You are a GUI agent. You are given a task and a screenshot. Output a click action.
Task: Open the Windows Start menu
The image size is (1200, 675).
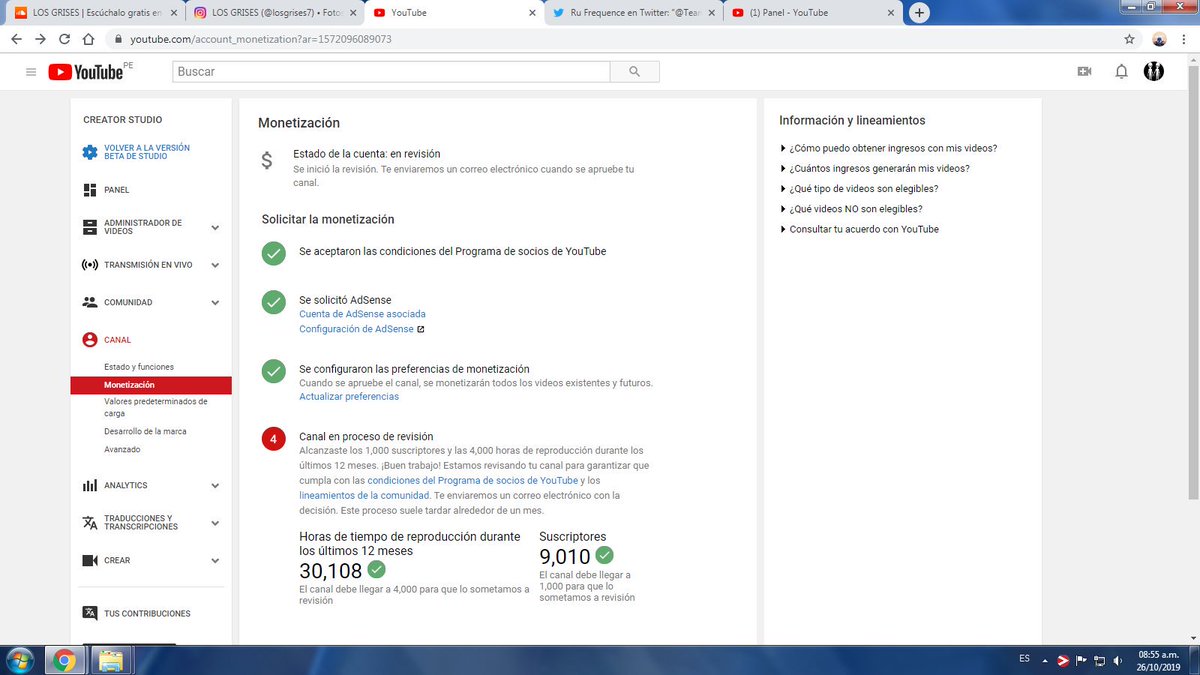[x=19, y=660]
